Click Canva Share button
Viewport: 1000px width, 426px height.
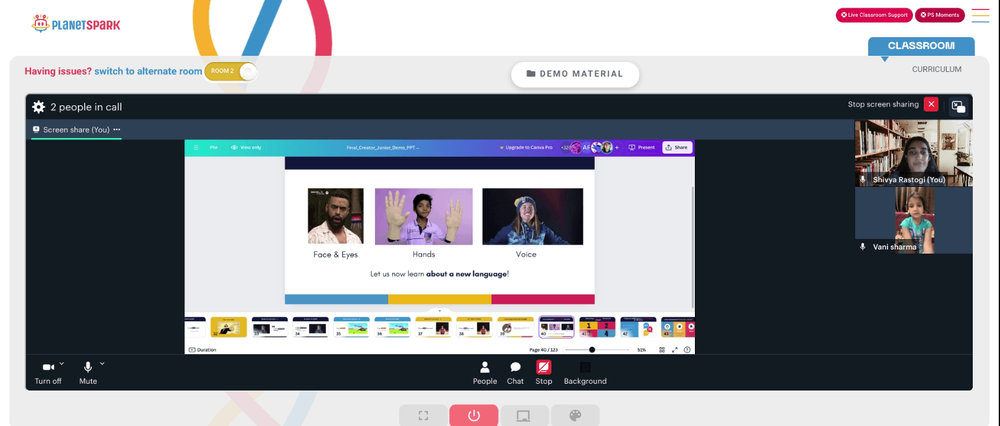(677, 147)
